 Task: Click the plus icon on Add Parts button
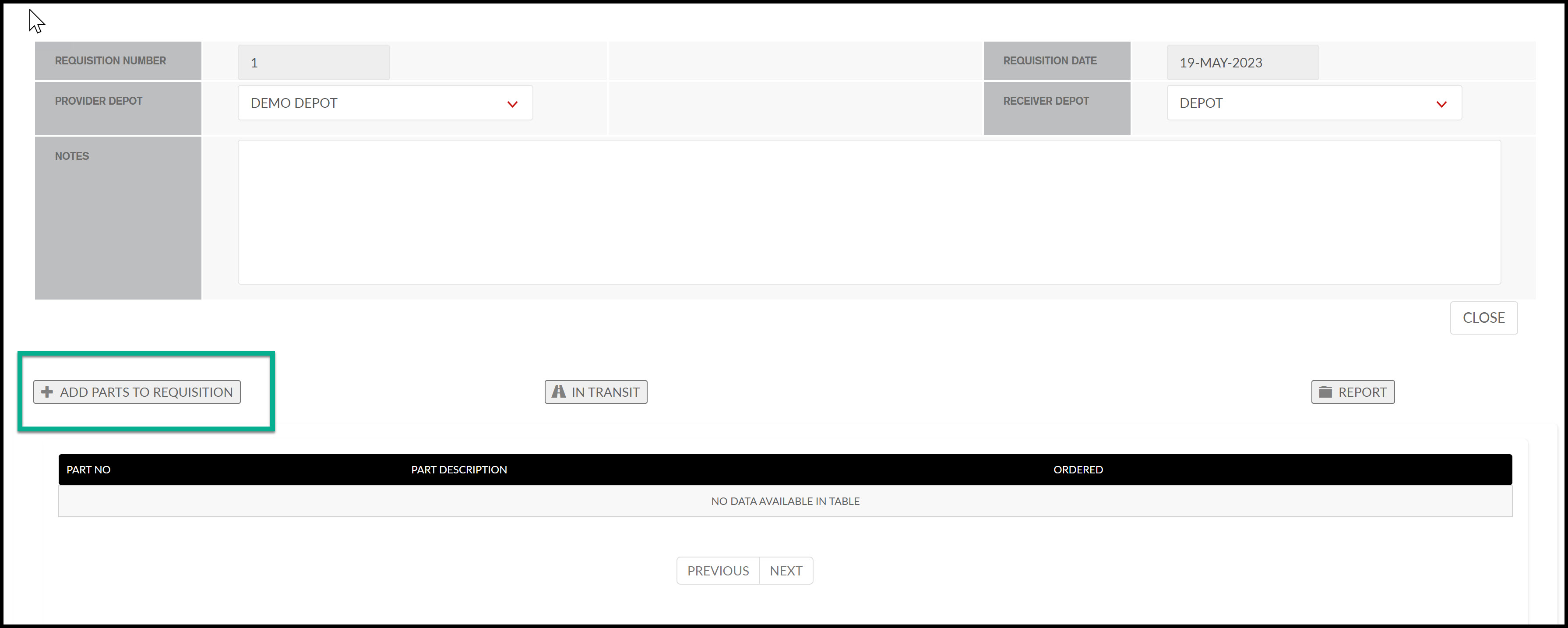[47, 392]
